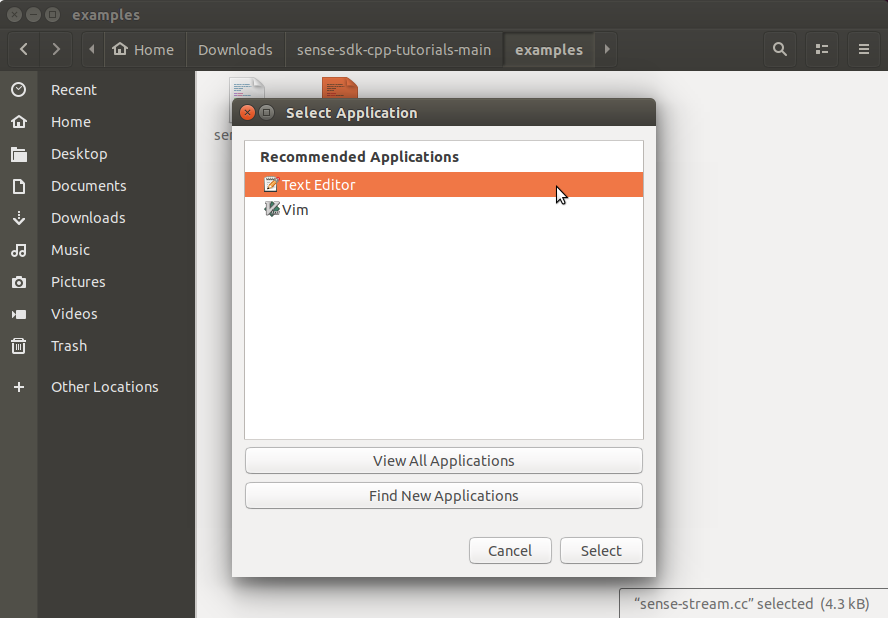Viewport: 888px width, 618px height.
Task: Maximize the Select Application dialog
Action: 266,113
